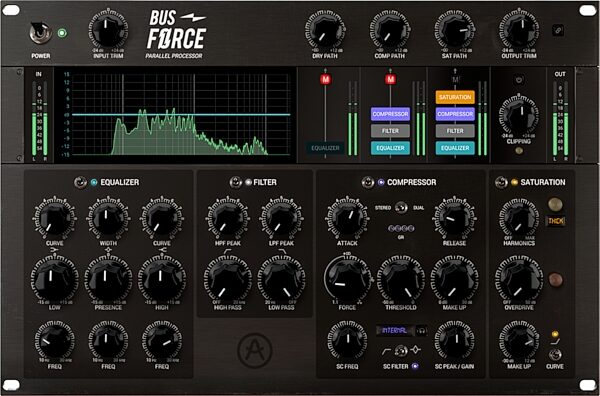Screen dimensions: 600x396
Task: Click the Filter section LED indicator
Action: click(249, 183)
